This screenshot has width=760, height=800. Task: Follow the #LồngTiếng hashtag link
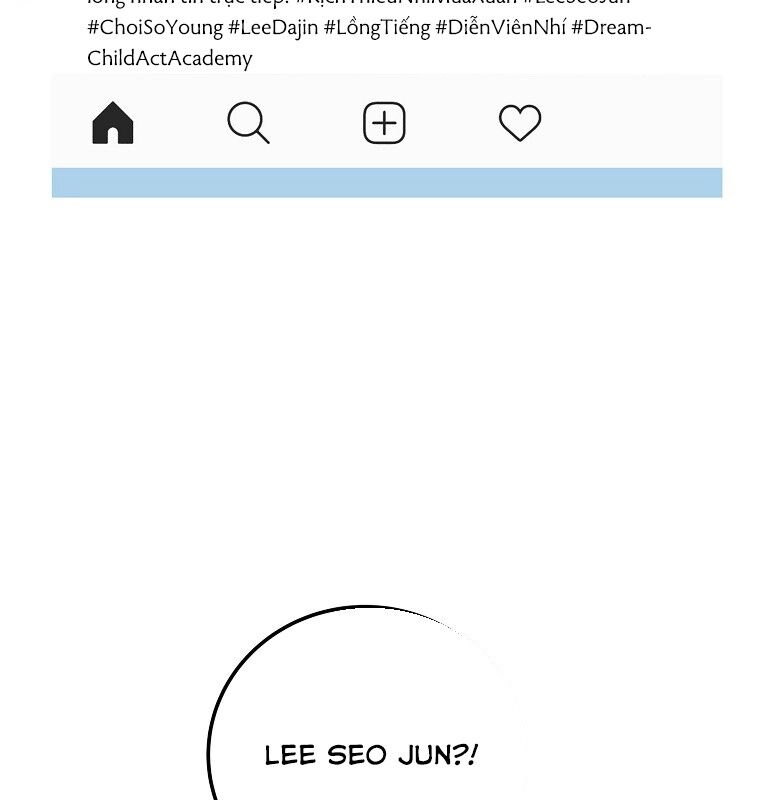[x=377, y=27]
